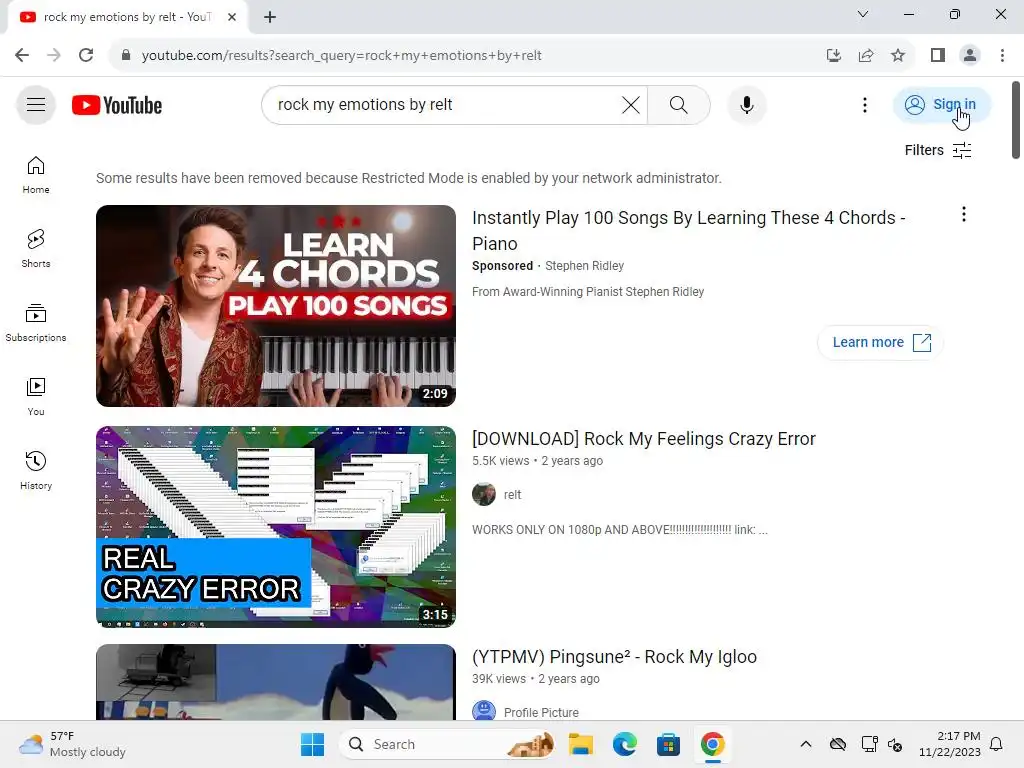
Task: Open Subscriptions in the sidebar
Action: click(36, 323)
